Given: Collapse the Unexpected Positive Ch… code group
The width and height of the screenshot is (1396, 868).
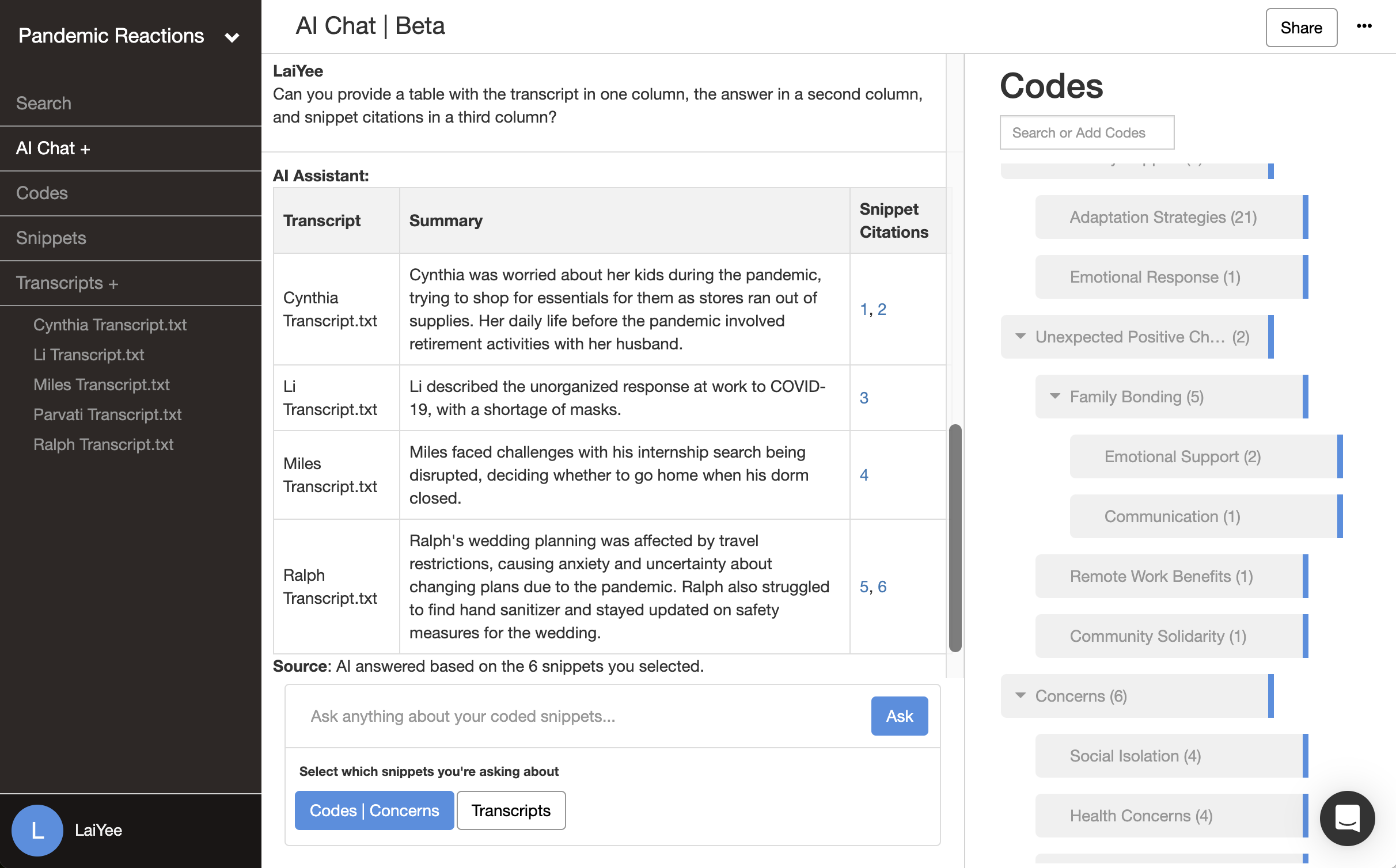Looking at the screenshot, I should [1020, 336].
